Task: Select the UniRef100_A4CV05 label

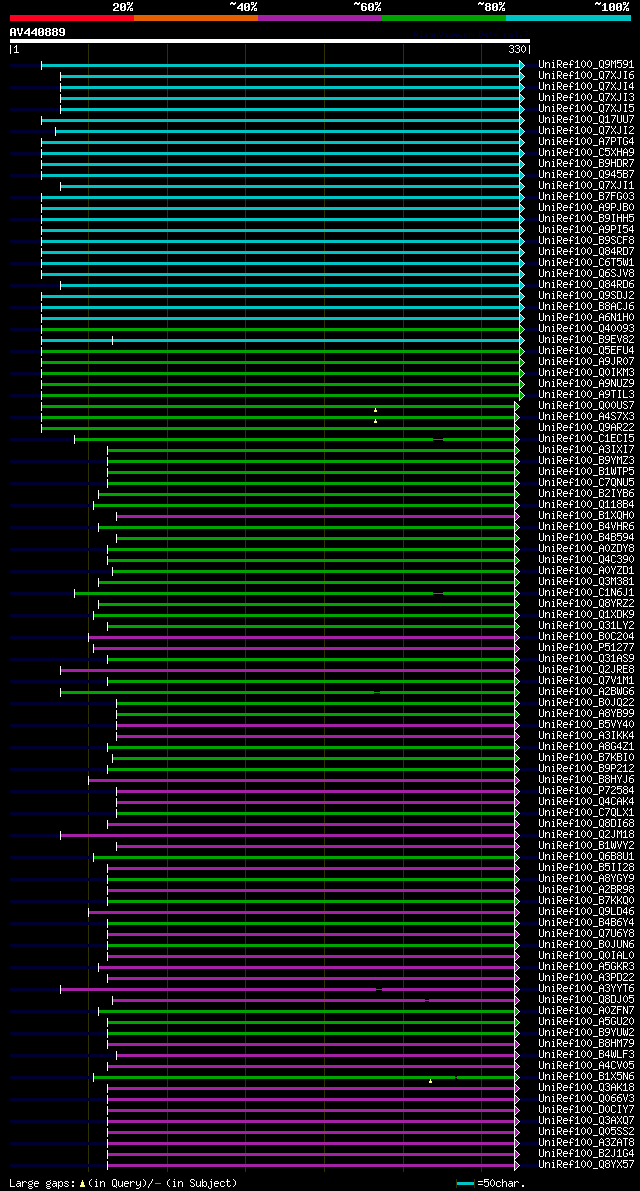Action: 586,1066
